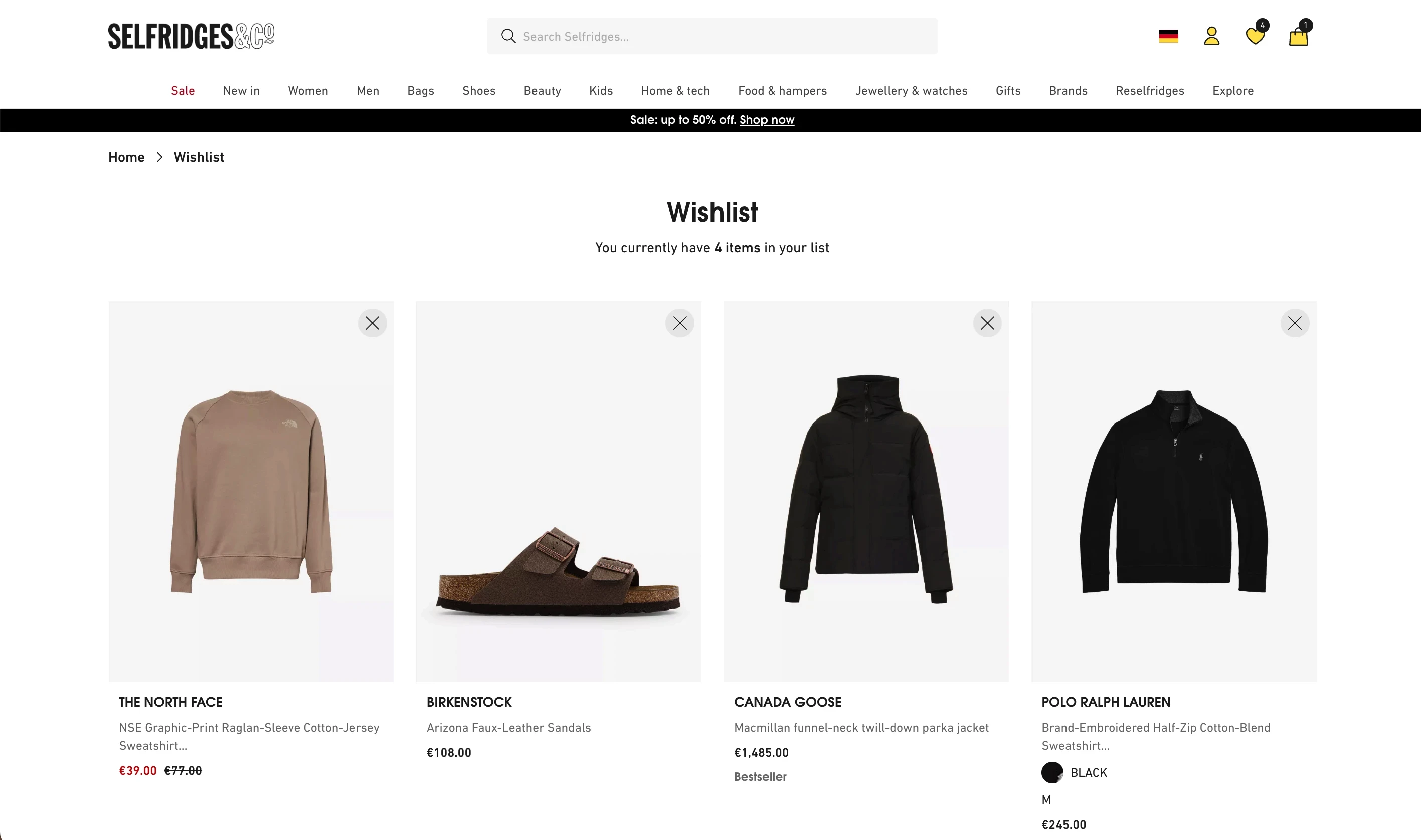Open the Birkenstock sandal product image
Screen dimensions: 1421x840
(x=558, y=491)
